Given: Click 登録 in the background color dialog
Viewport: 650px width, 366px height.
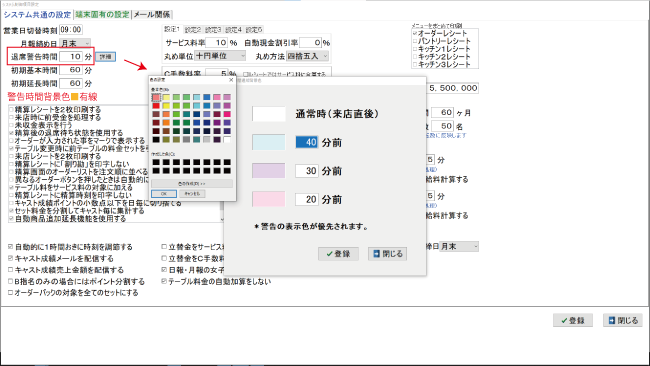Looking at the screenshot, I should click(x=338, y=254).
